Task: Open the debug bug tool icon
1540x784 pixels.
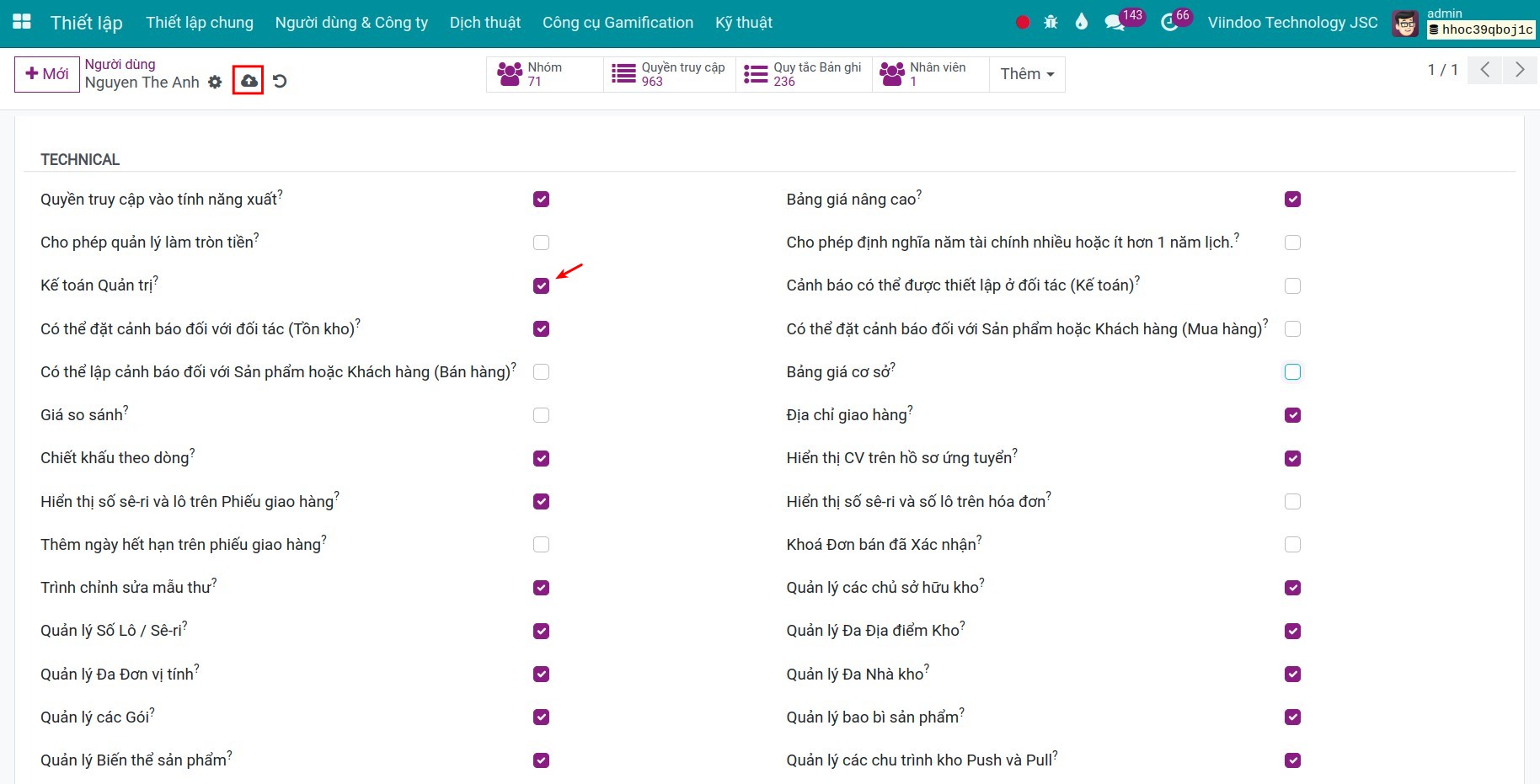Action: (1051, 23)
